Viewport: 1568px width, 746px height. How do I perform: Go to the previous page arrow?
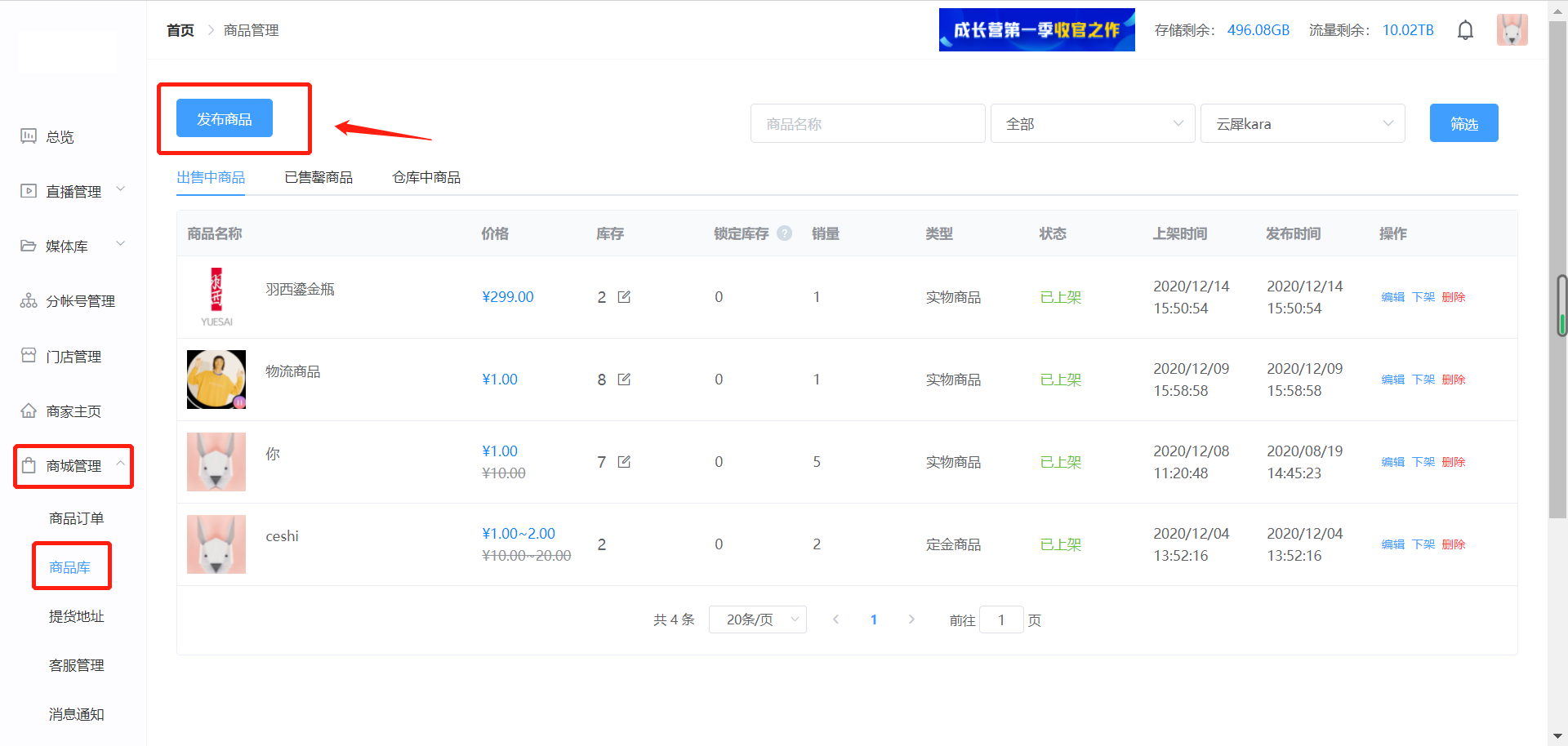pos(835,619)
